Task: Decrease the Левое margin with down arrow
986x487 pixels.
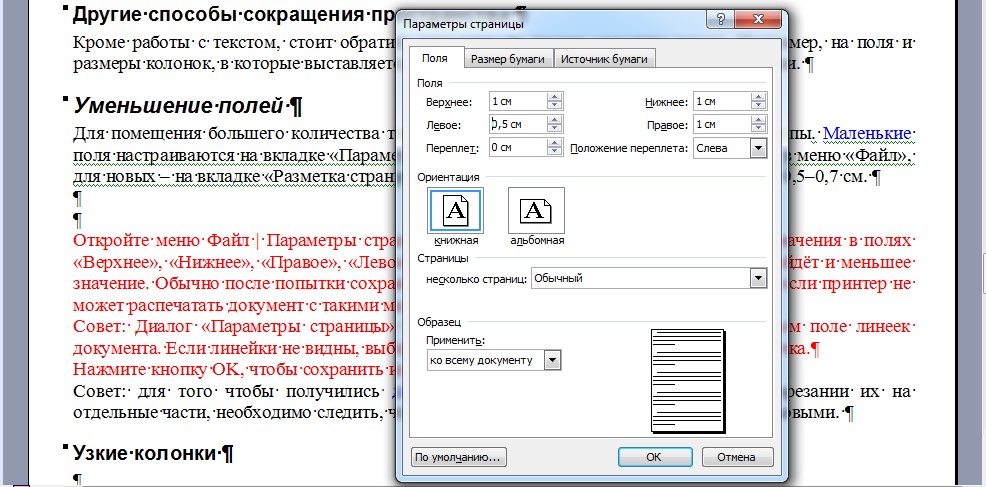Action: [554, 128]
